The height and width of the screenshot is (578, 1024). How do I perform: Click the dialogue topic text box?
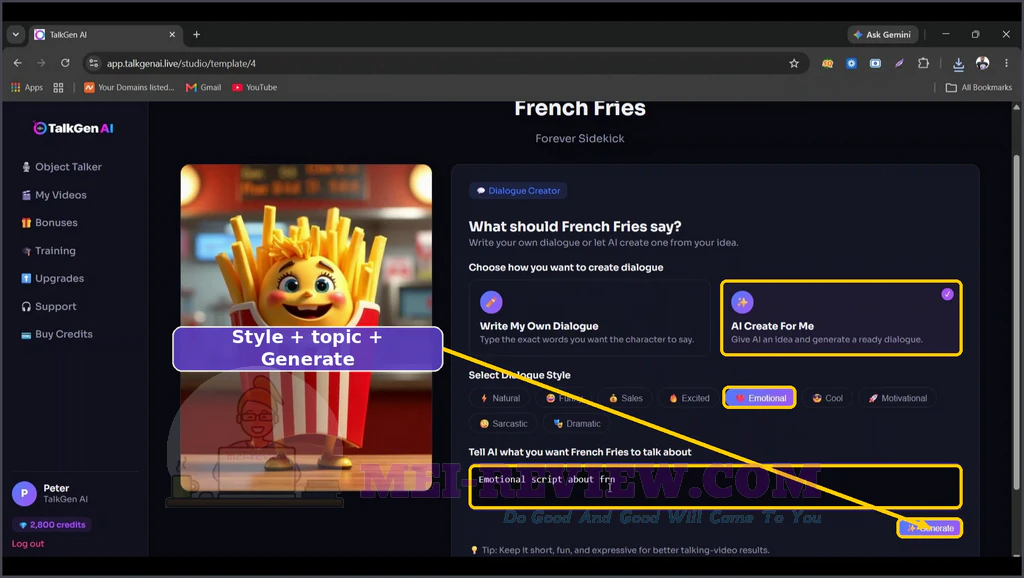coord(715,487)
